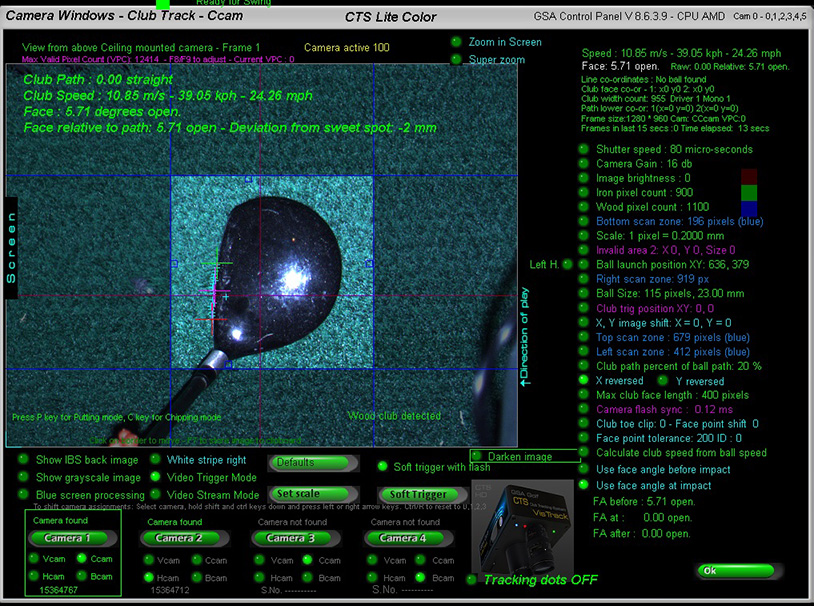Select the Camera Gain setting LED
The height and width of the screenshot is (606, 814).
pyautogui.click(x=584, y=164)
